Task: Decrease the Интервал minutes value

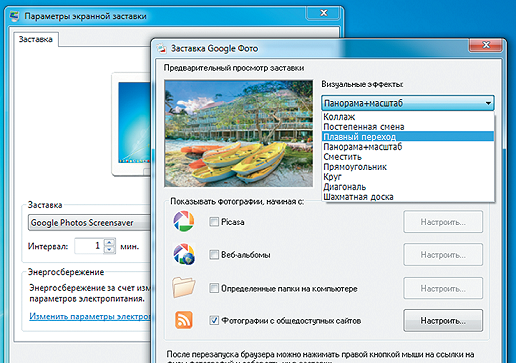Action: 110,250
